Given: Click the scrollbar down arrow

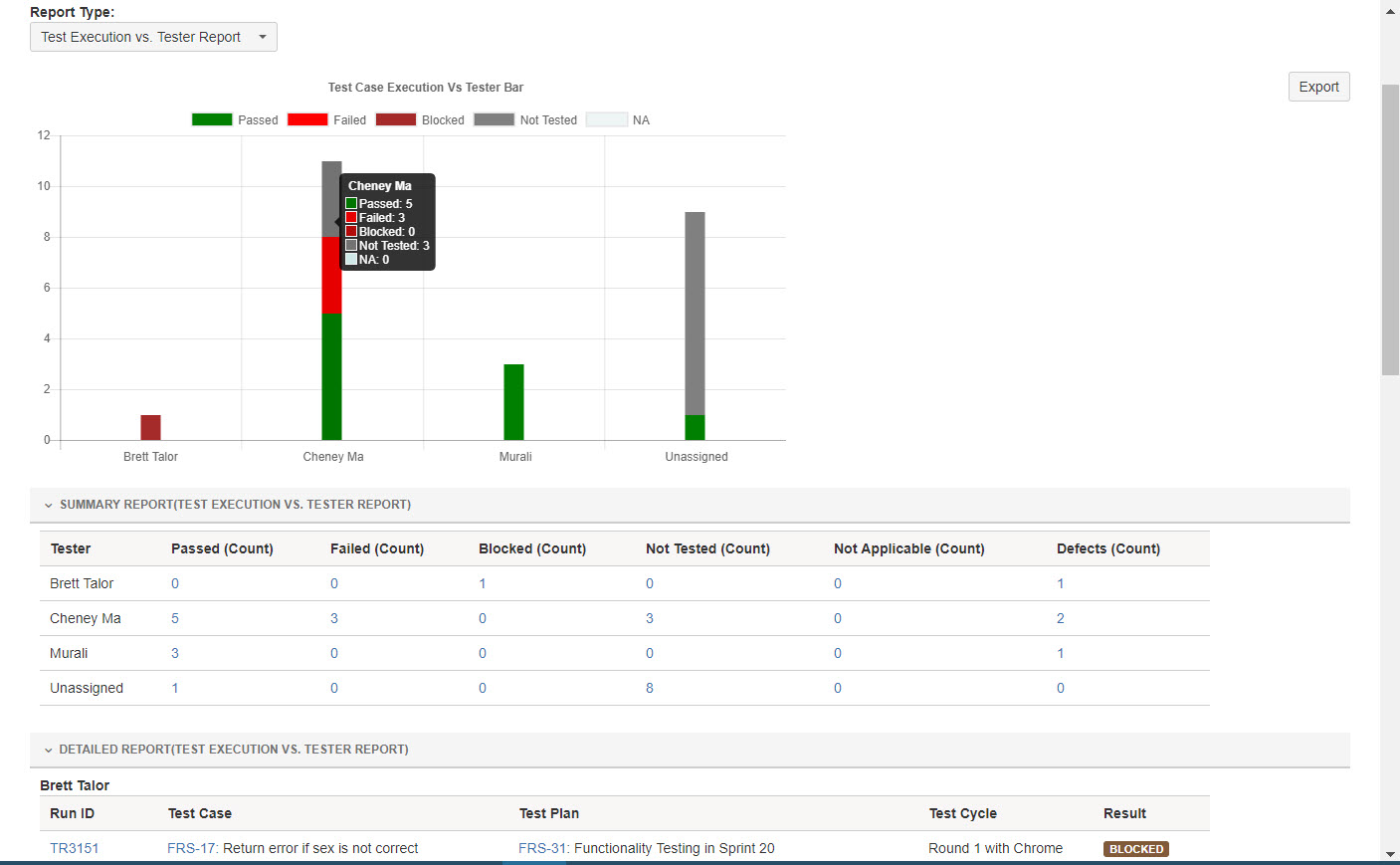Looking at the screenshot, I should point(1390,854).
